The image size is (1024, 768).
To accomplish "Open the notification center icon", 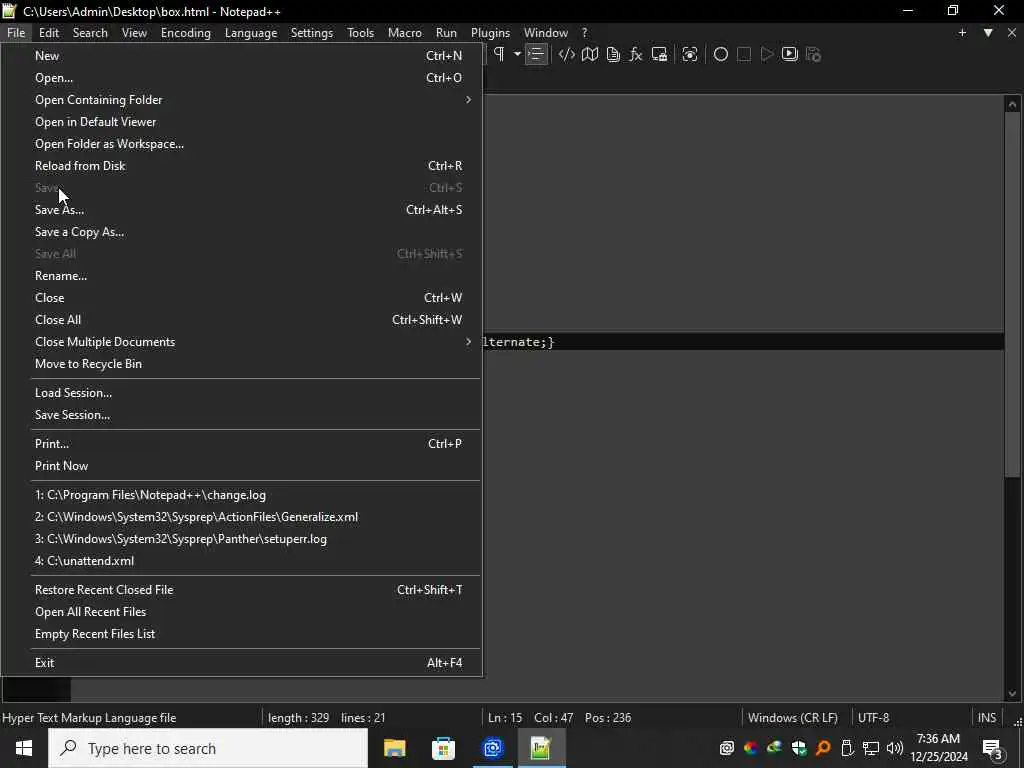I will (x=993, y=748).
